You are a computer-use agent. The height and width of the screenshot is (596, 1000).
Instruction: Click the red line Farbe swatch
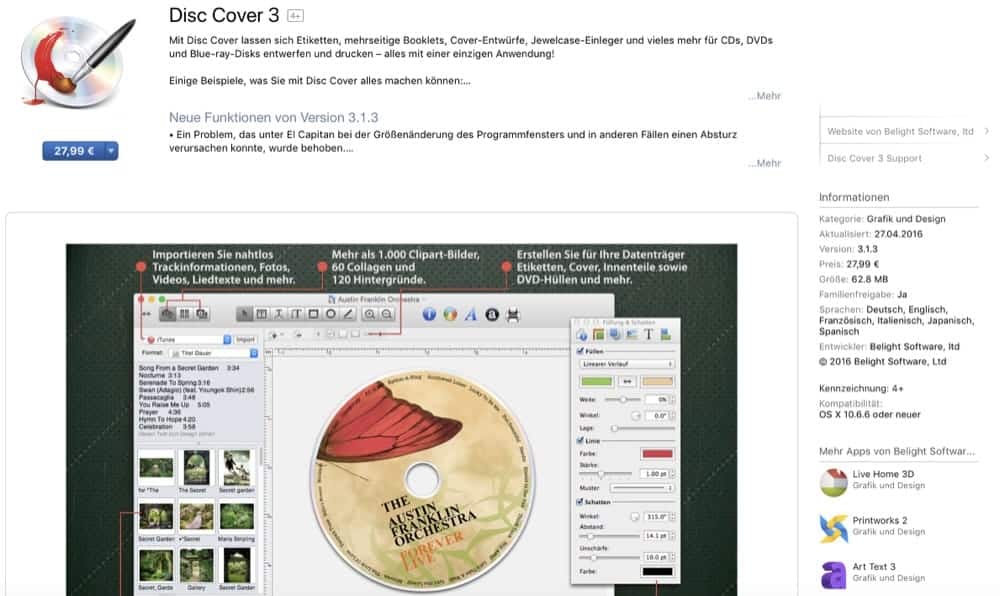pyautogui.click(x=657, y=453)
